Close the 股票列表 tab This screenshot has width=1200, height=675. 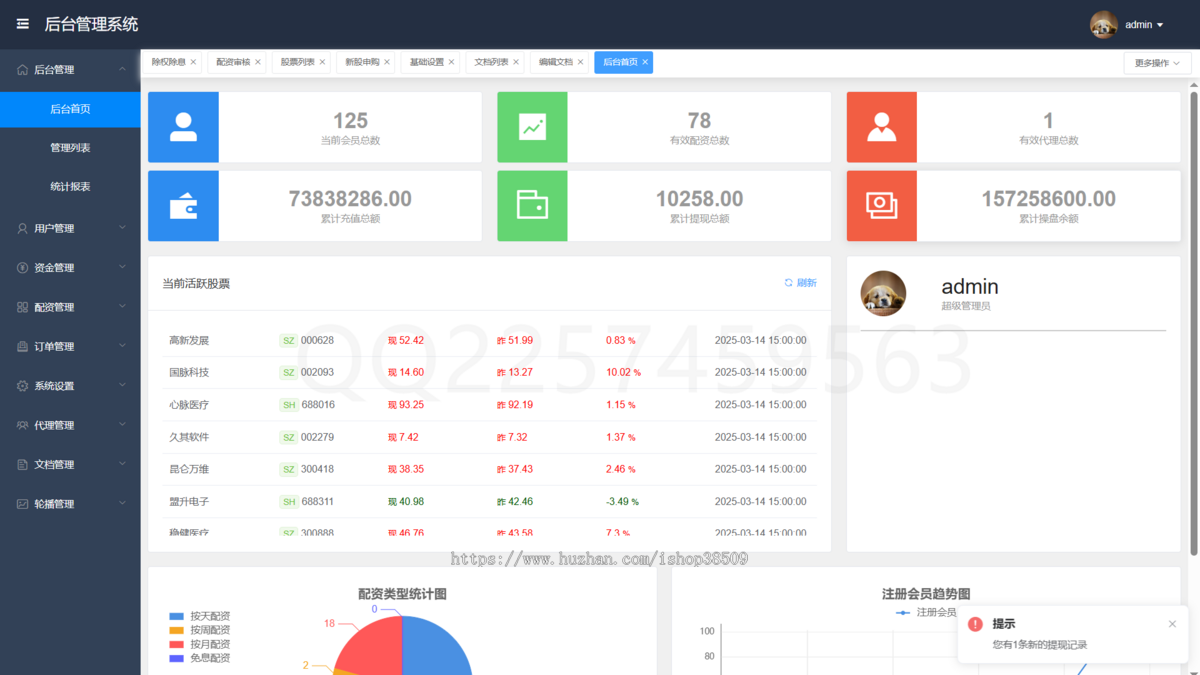[322, 62]
